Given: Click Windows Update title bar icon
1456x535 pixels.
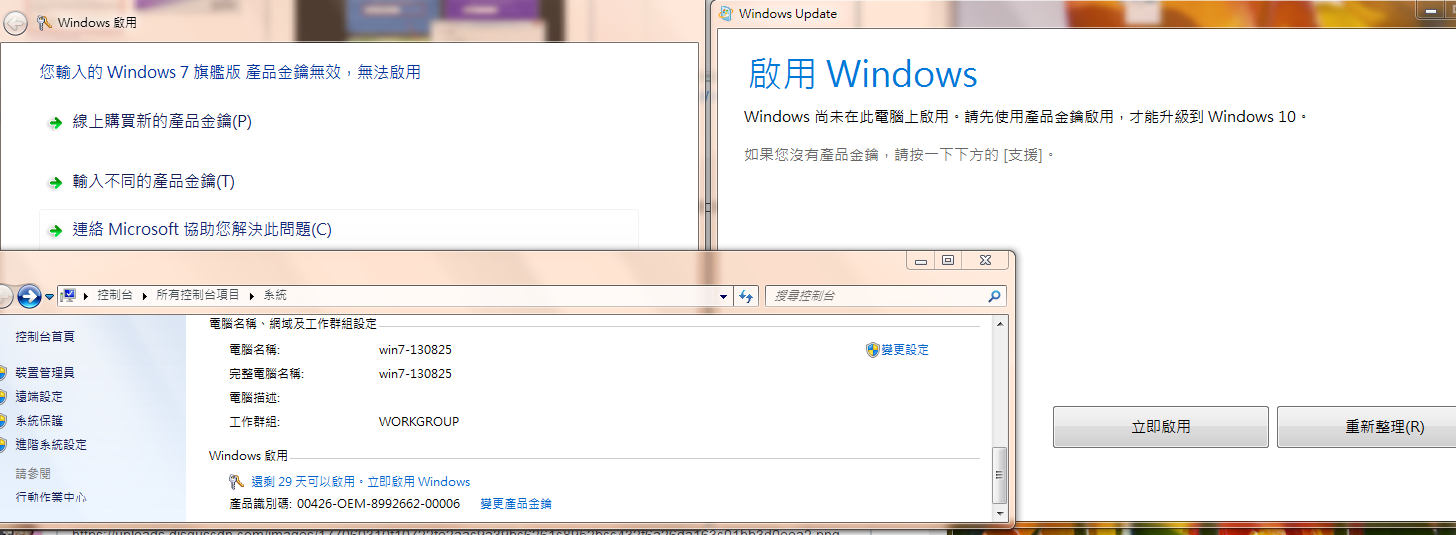Looking at the screenshot, I should [x=725, y=13].
